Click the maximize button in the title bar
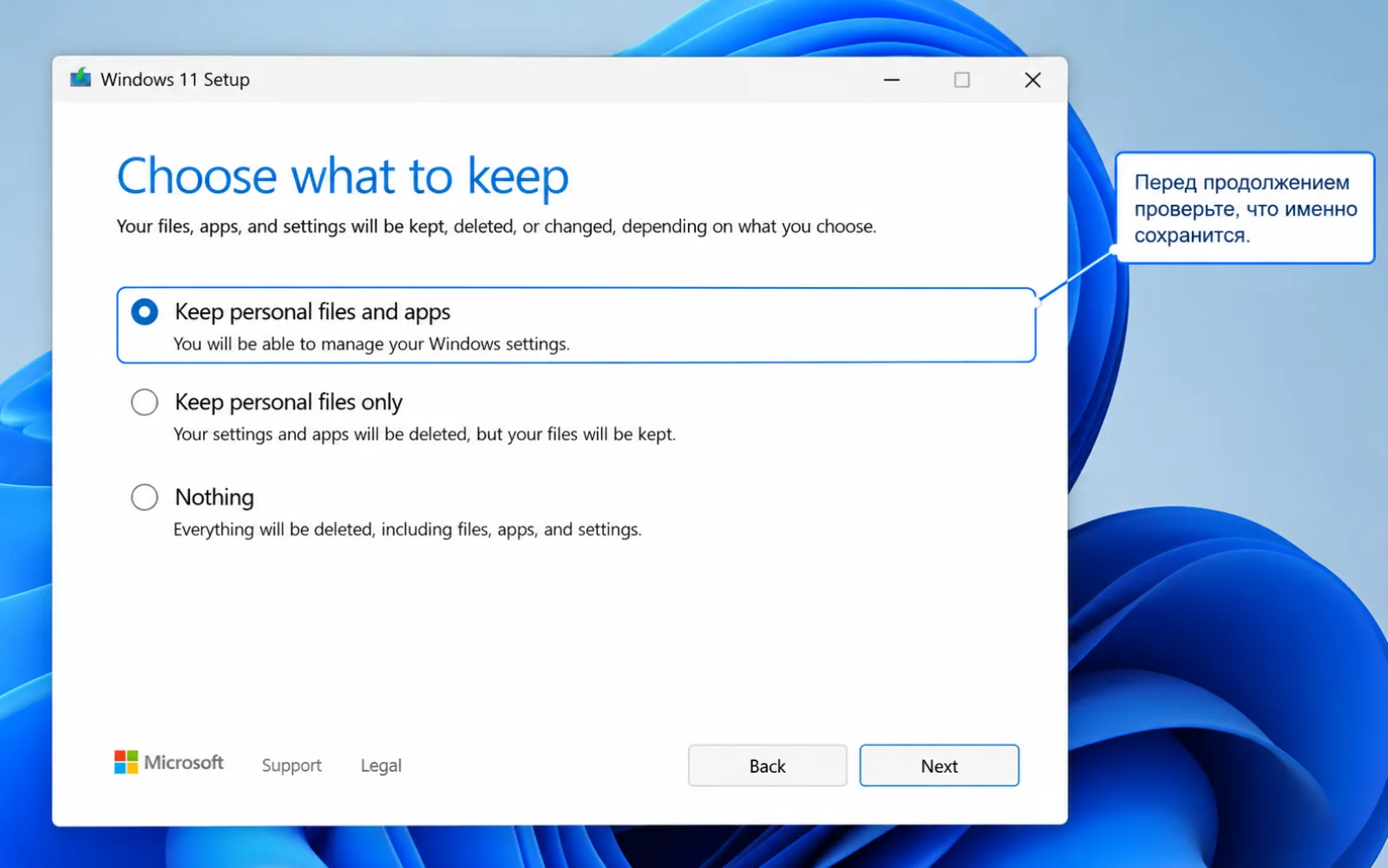This screenshot has height=868, width=1388. [x=962, y=80]
